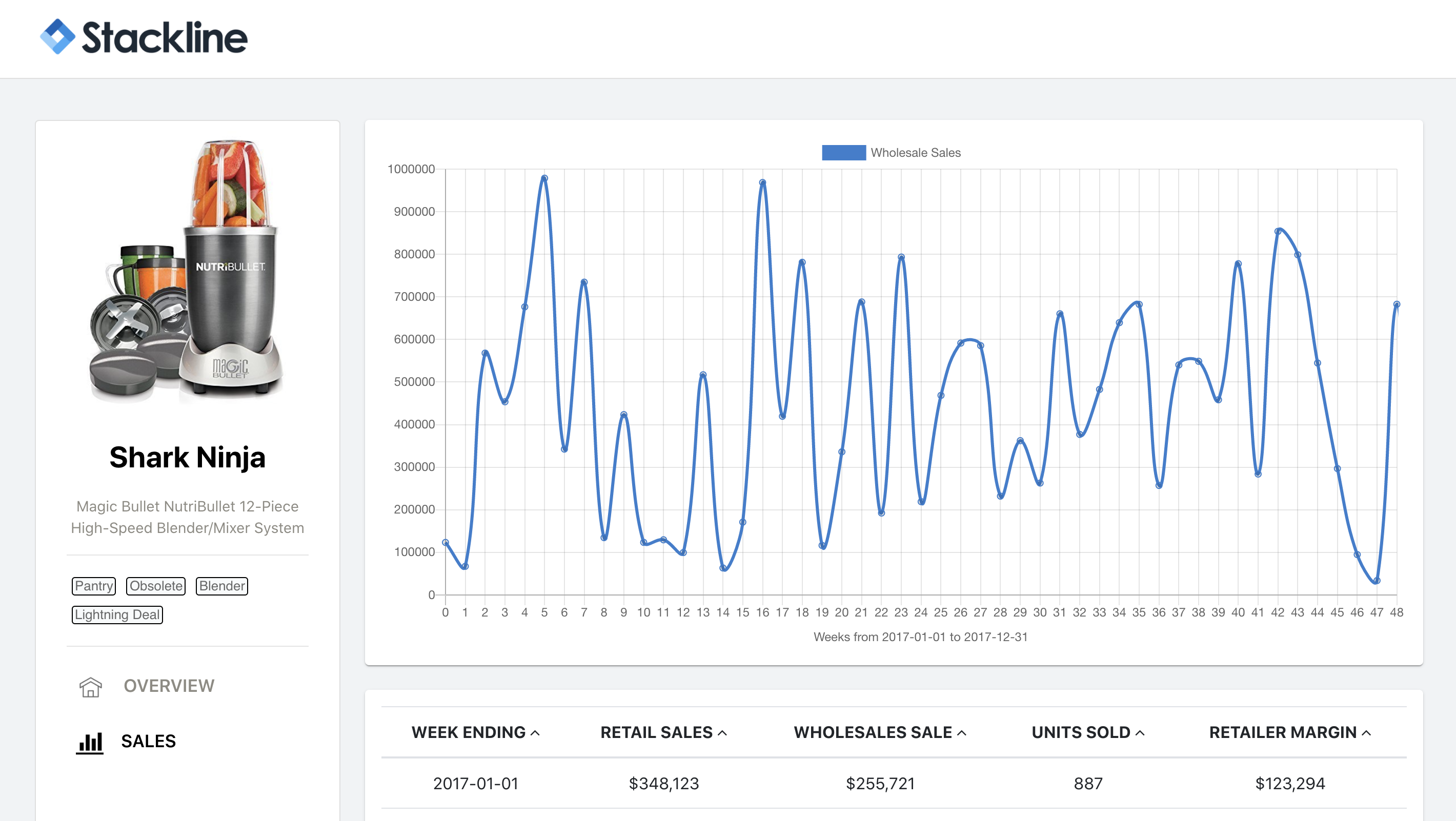The image size is (1456, 821).
Task: Select the Lightning Deal tag
Action: coord(117,615)
